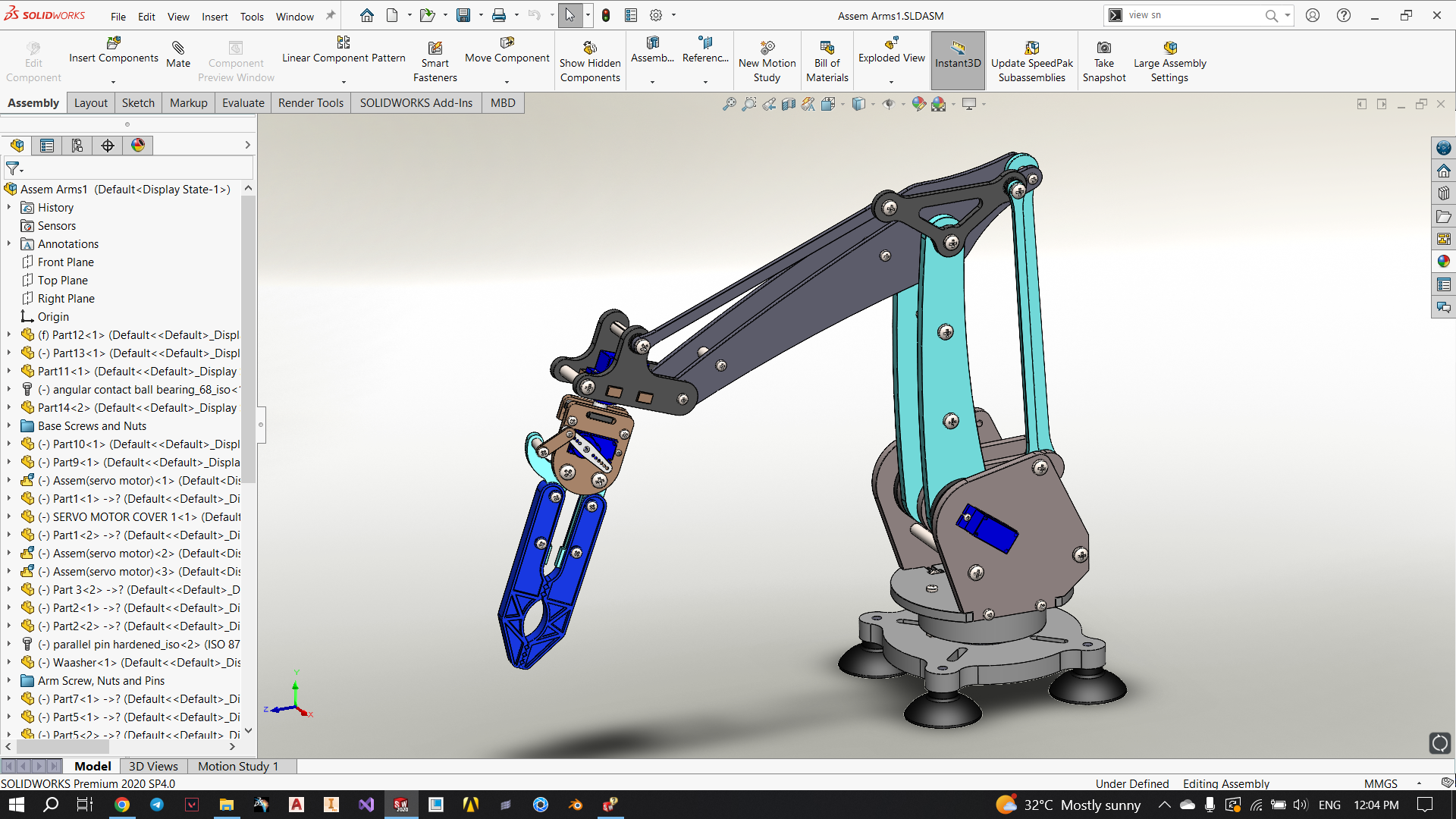Click the Rebuild traffic light icon
The height and width of the screenshot is (819, 1456).
(606, 15)
